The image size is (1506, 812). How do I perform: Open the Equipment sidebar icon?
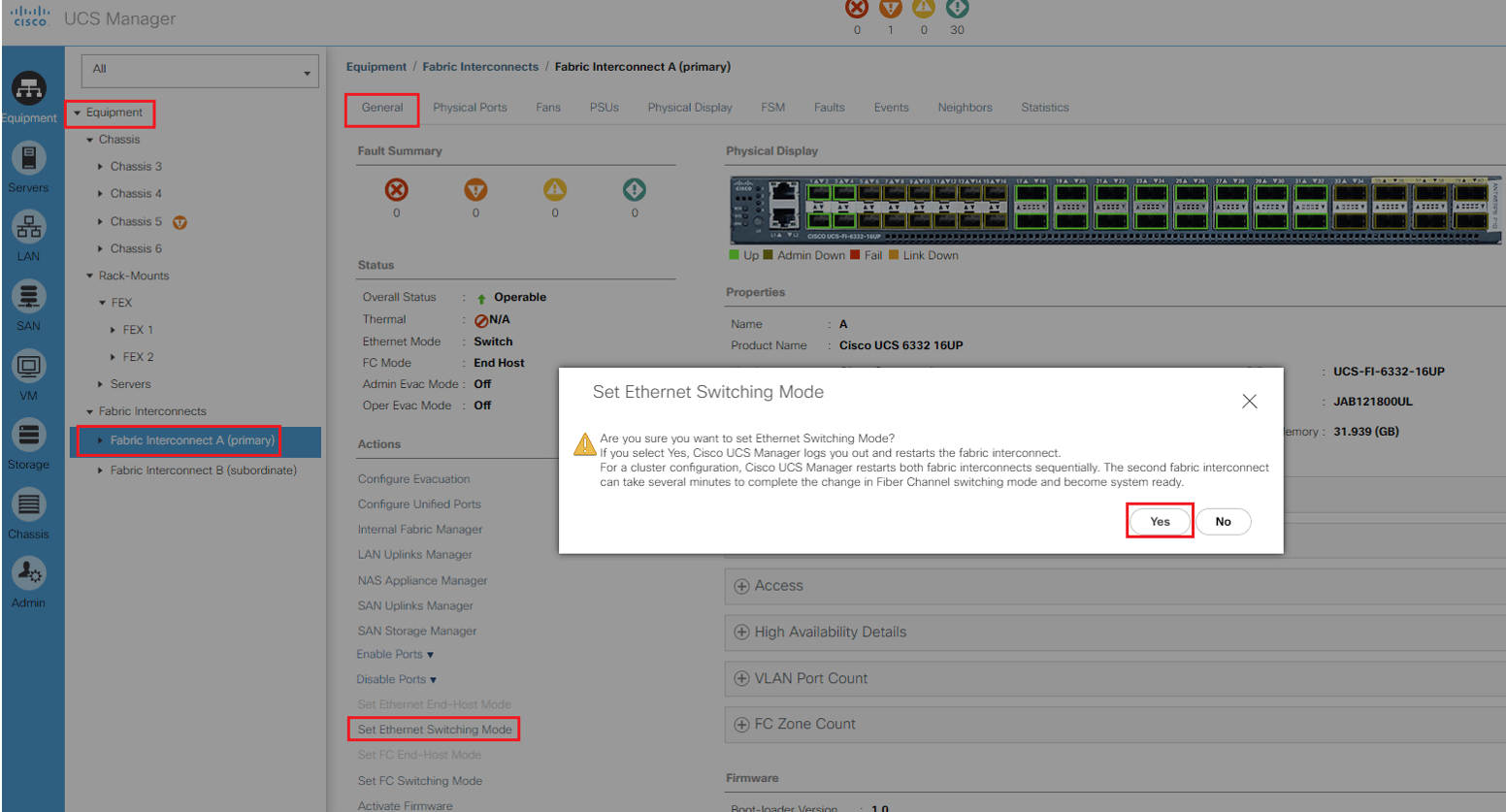pyautogui.click(x=29, y=89)
